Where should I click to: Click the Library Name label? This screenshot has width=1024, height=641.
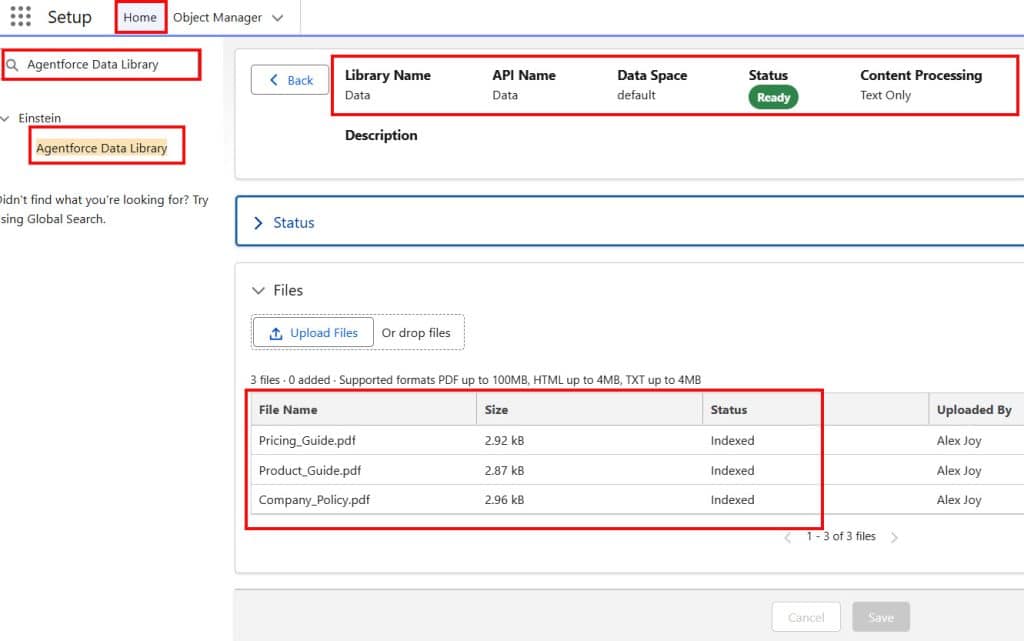(x=387, y=75)
